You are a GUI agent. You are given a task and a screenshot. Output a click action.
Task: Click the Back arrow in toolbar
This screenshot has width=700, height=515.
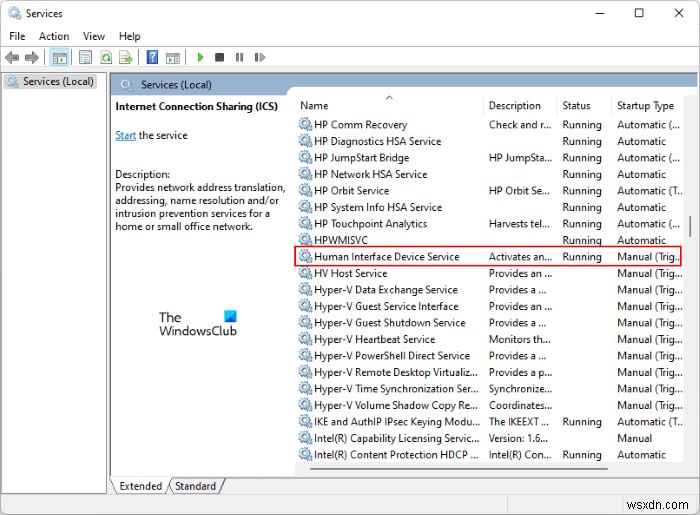click(x=12, y=57)
